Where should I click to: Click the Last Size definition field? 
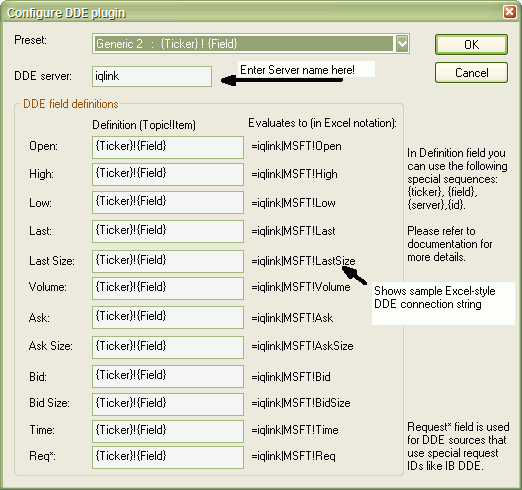coord(168,261)
